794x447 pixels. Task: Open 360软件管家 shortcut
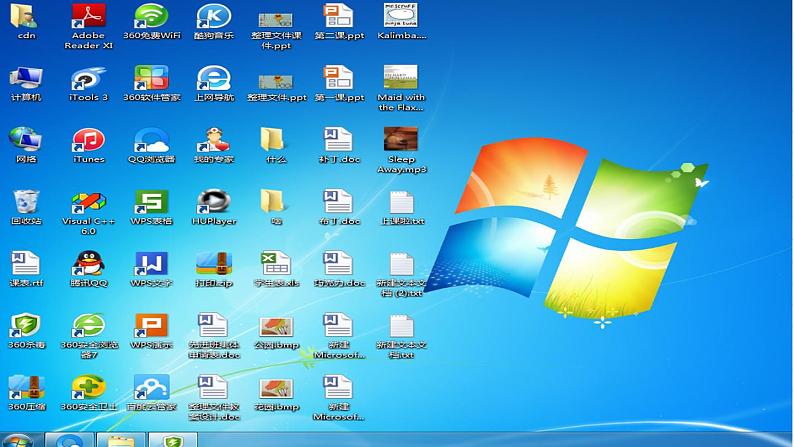click(151, 84)
